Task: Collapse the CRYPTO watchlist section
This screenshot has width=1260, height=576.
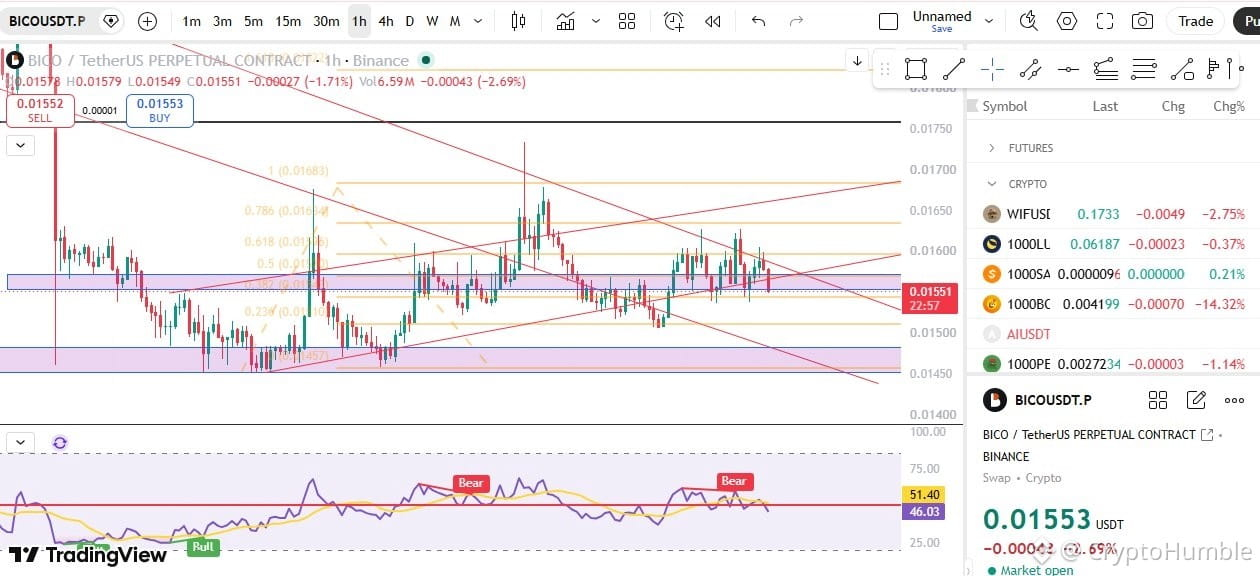Action: (992, 184)
